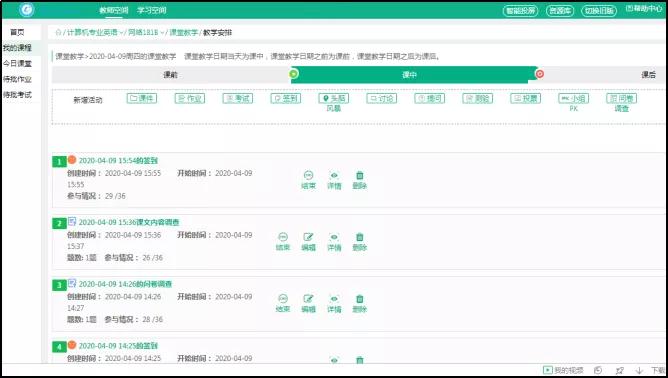Switch to the 教师空间 tab
The image size is (668, 378).
point(114,10)
